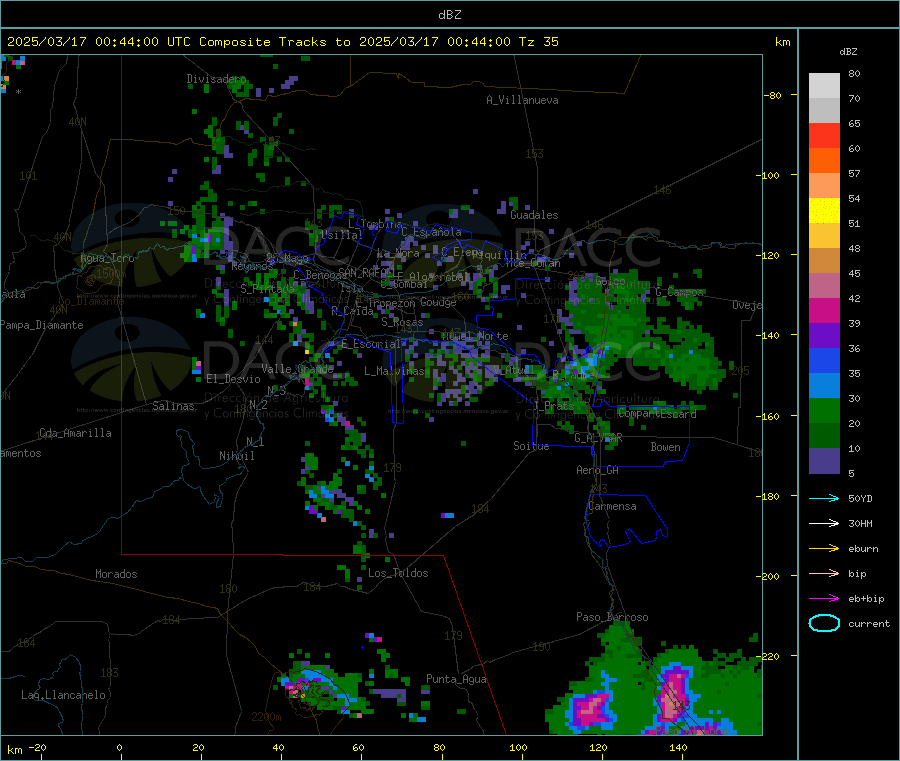Select the bright yellow 51-54 dBZ swatch
The height and width of the screenshot is (761, 900).
[824, 211]
